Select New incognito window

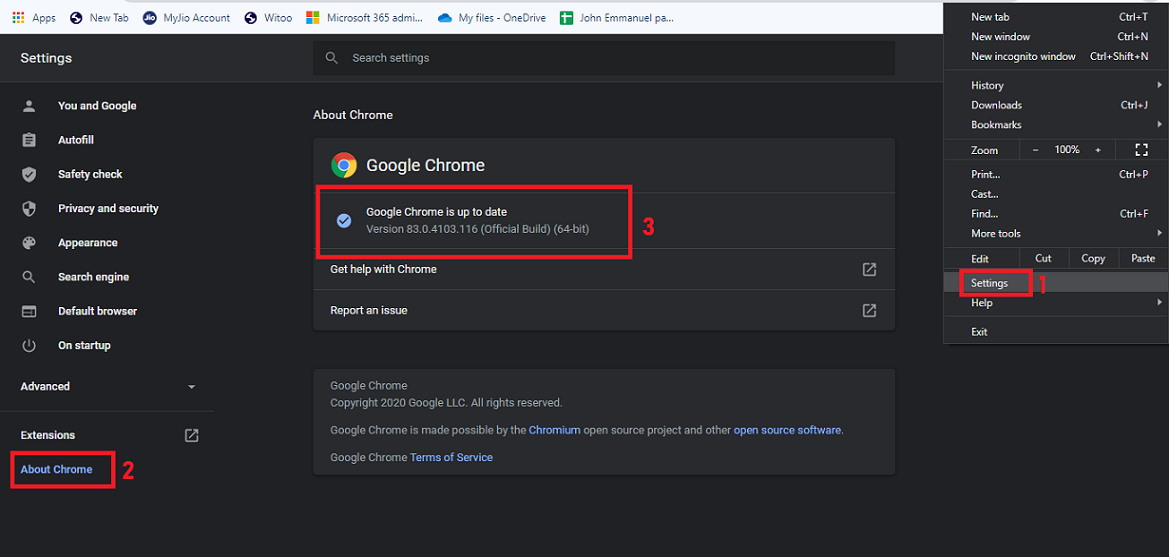[1056, 57]
